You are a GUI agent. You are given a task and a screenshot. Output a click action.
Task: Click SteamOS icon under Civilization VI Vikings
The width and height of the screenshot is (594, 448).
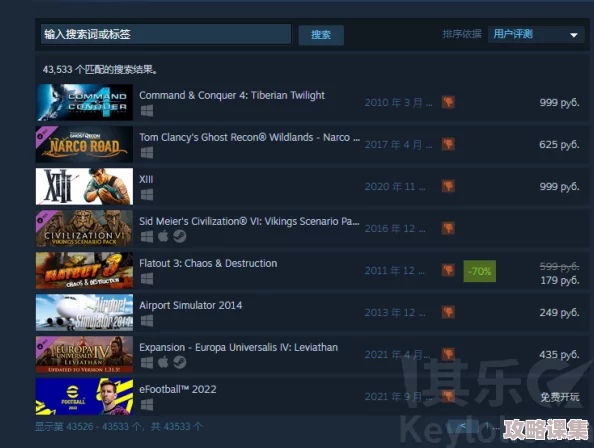pos(180,237)
